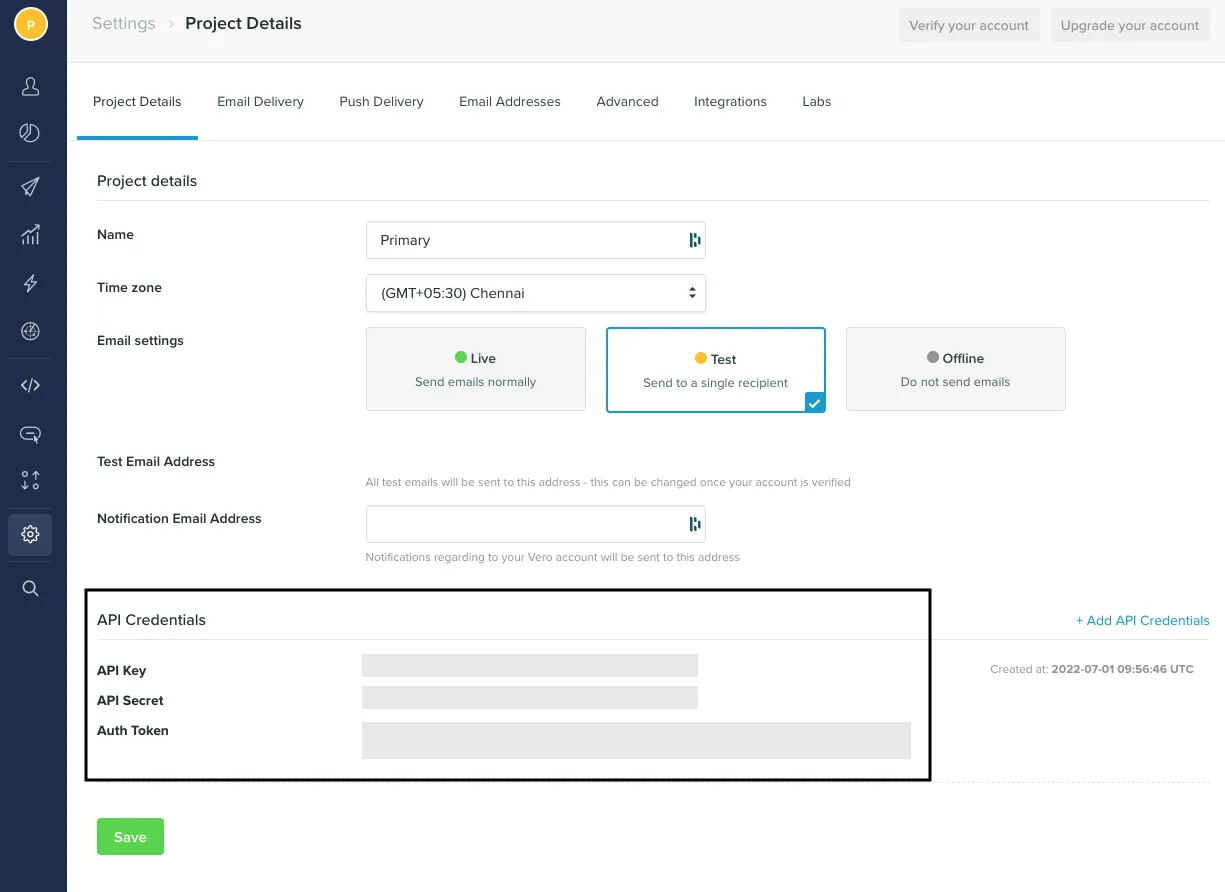Select the Test email setting
Image resolution: width=1225 pixels, height=892 pixels.
pos(716,370)
